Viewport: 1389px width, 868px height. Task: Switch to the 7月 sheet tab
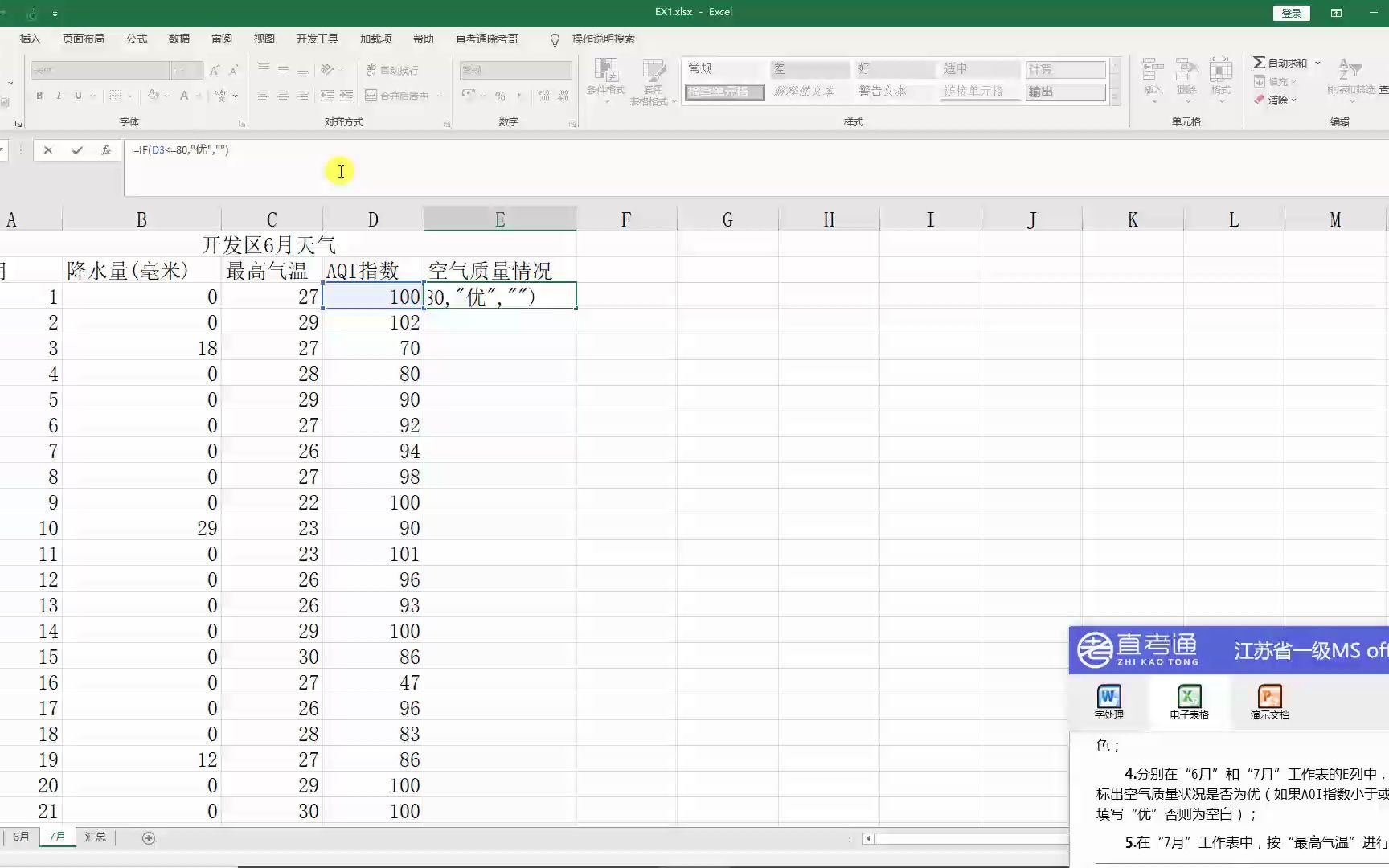tap(56, 837)
